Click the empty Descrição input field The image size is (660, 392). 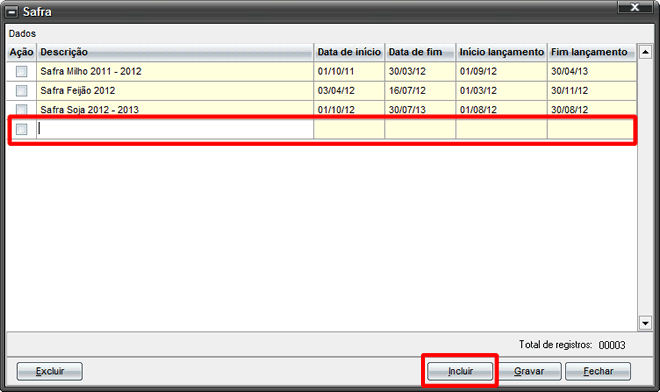coord(175,129)
